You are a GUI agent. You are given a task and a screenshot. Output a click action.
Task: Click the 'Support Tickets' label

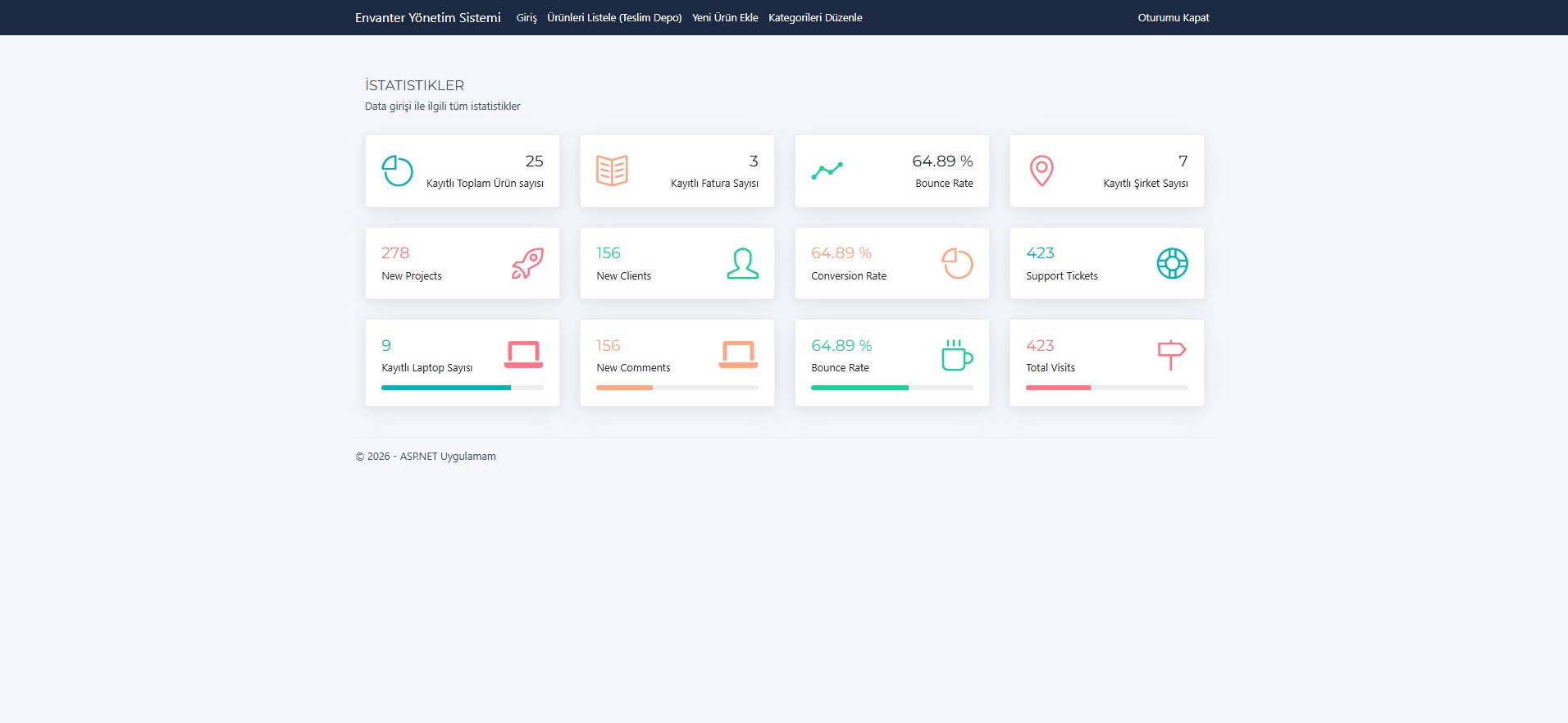(1062, 276)
